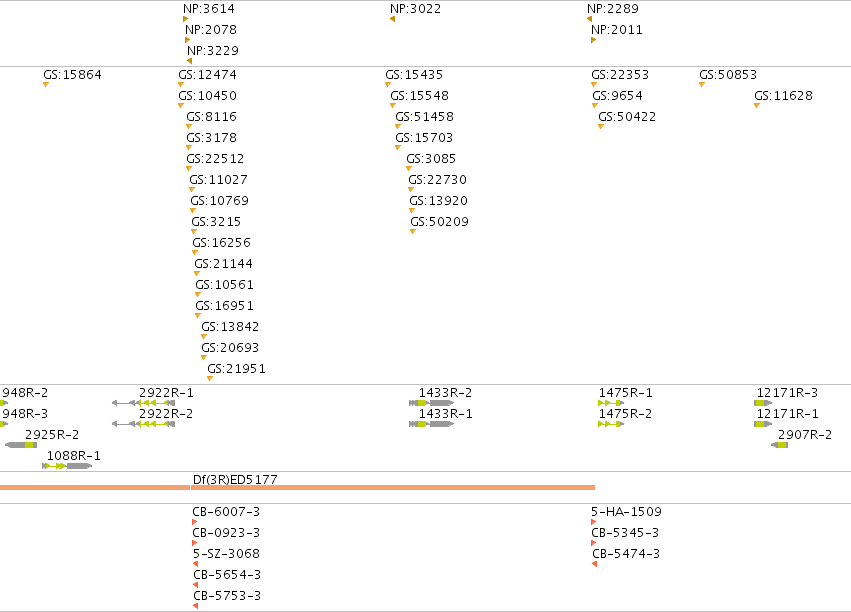Select the Df(3R)ED5177 label
The image size is (851, 612).
[x=235, y=480]
